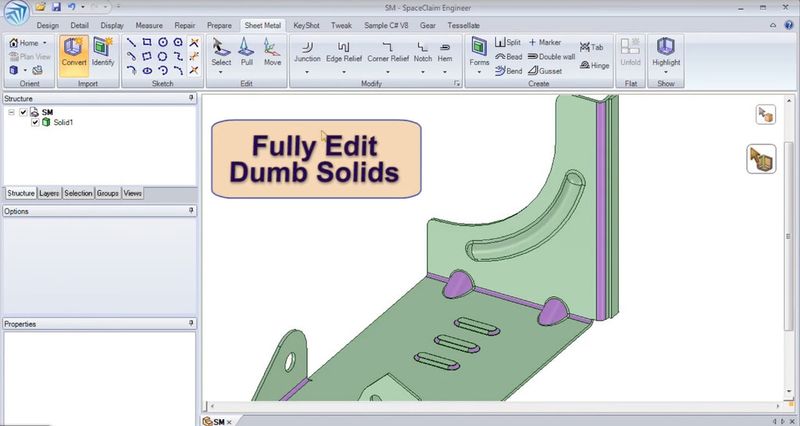Pin or unpin the Properties panel

[191, 323]
